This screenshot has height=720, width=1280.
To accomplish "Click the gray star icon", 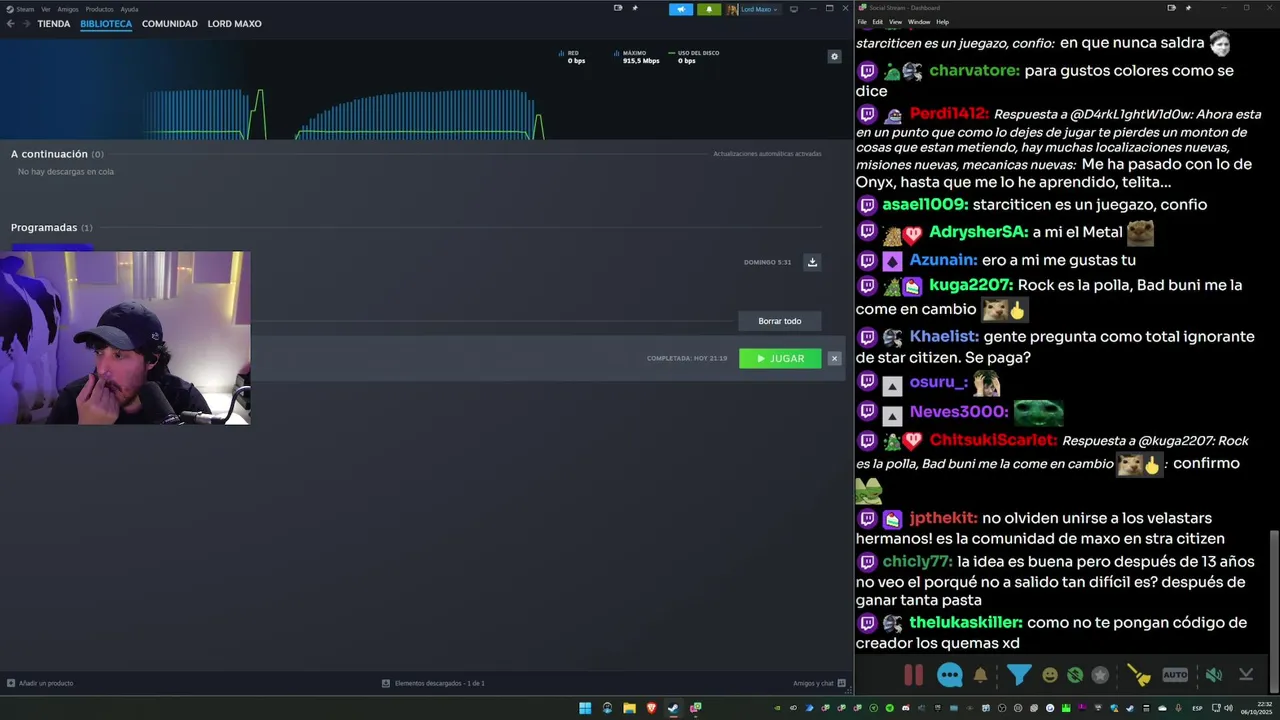I will (x=1100, y=675).
